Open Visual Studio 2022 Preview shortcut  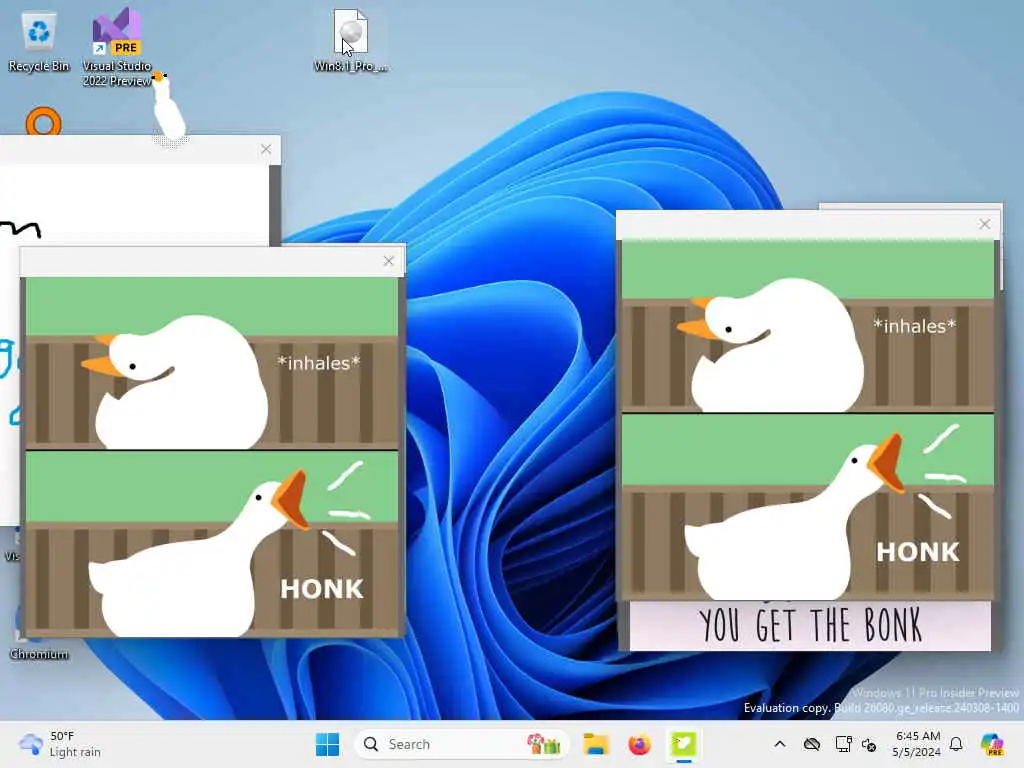coord(117,47)
